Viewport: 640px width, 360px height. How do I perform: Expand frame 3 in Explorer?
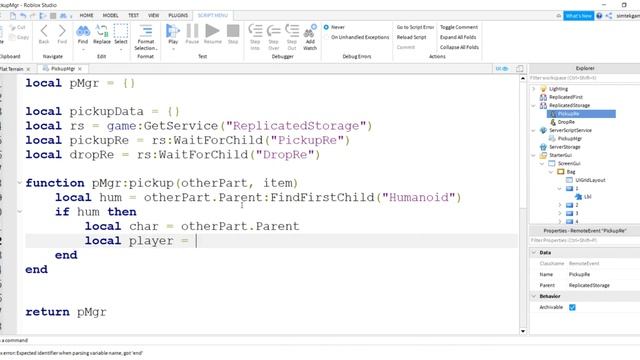point(560,213)
